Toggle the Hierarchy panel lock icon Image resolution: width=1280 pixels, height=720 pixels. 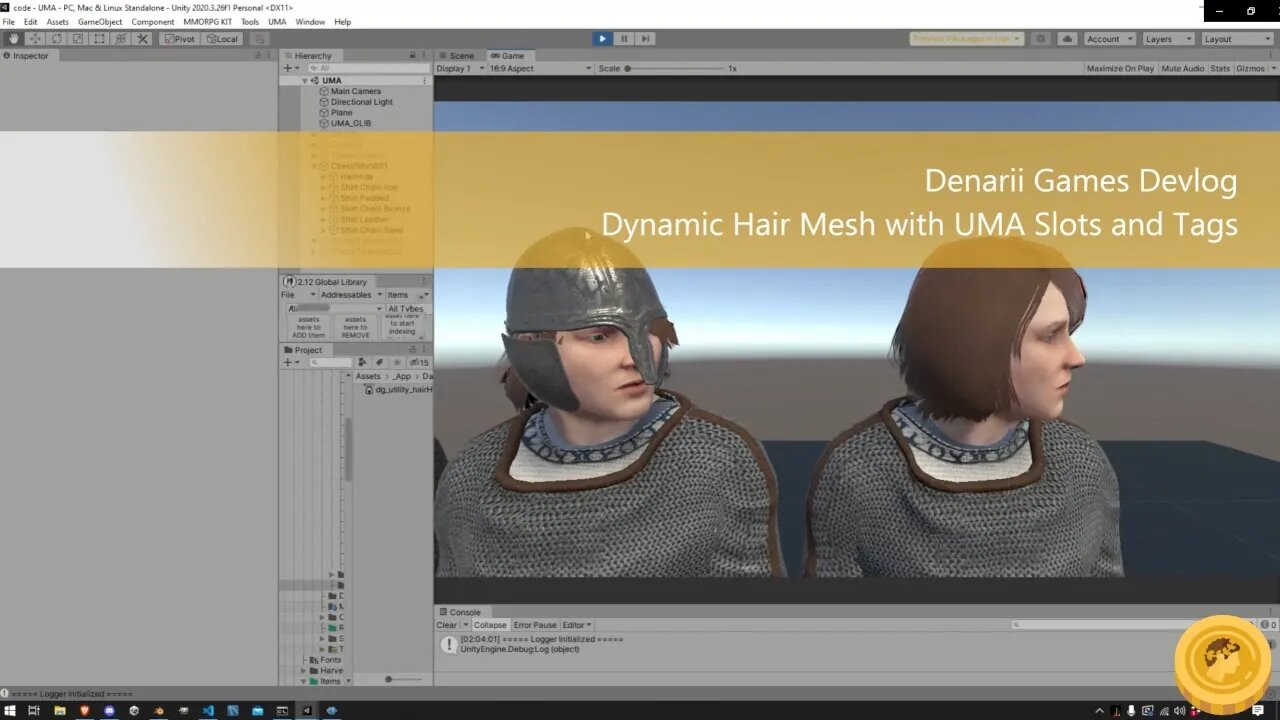point(412,56)
